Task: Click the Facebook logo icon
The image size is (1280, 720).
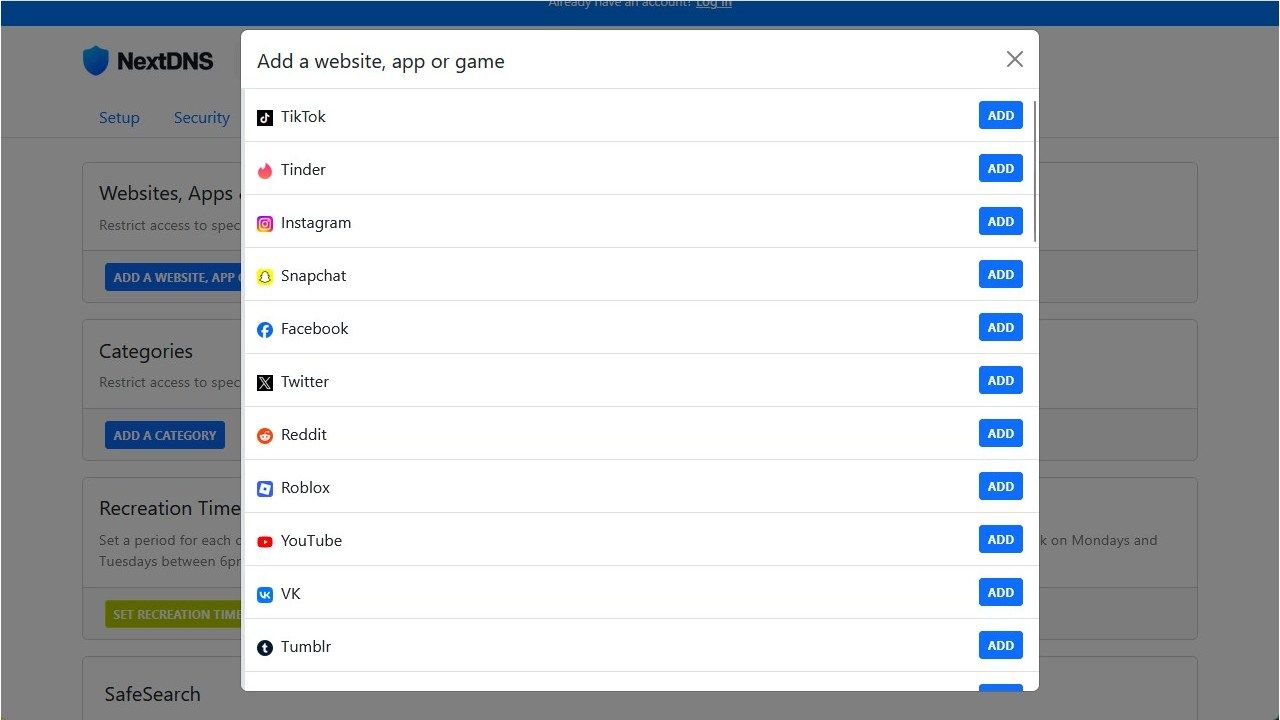Action: [265, 330]
